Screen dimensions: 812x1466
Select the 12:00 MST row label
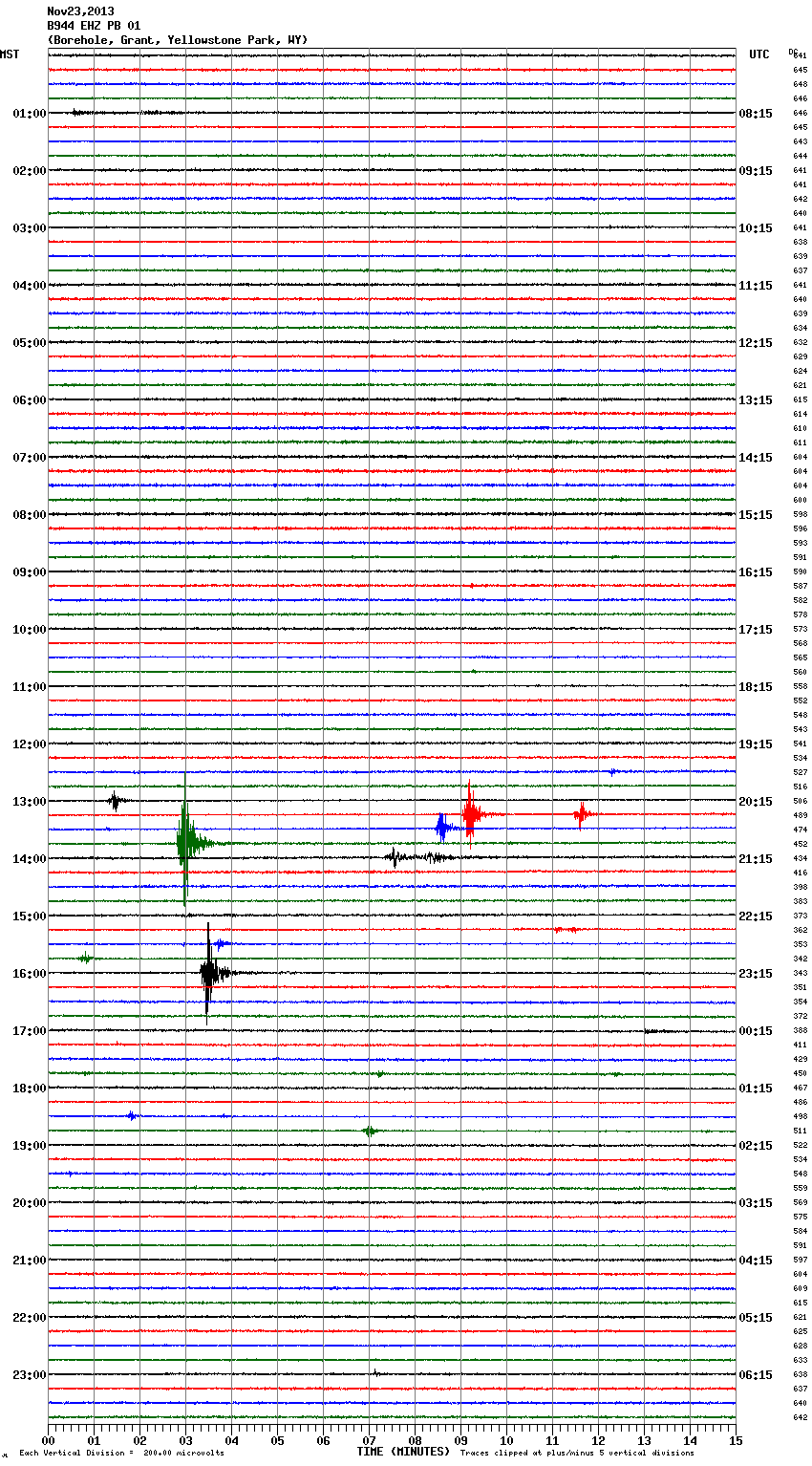coord(29,744)
